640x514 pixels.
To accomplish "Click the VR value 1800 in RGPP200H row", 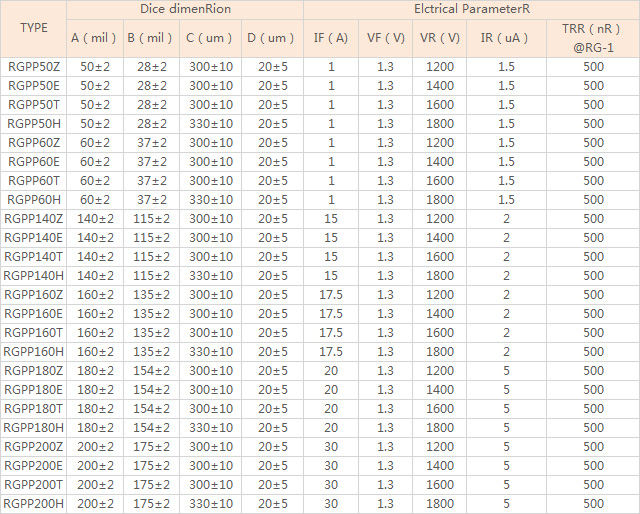I will (440, 503).
